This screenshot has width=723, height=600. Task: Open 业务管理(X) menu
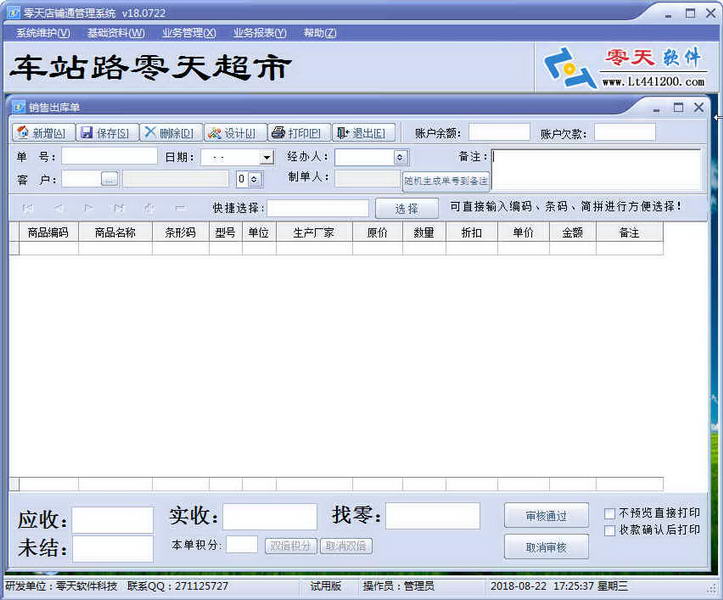point(189,33)
